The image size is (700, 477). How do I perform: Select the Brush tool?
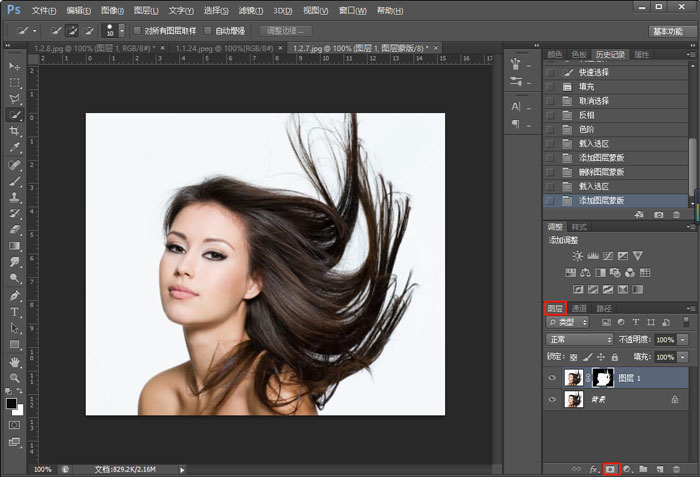pyautogui.click(x=14, y=181)
